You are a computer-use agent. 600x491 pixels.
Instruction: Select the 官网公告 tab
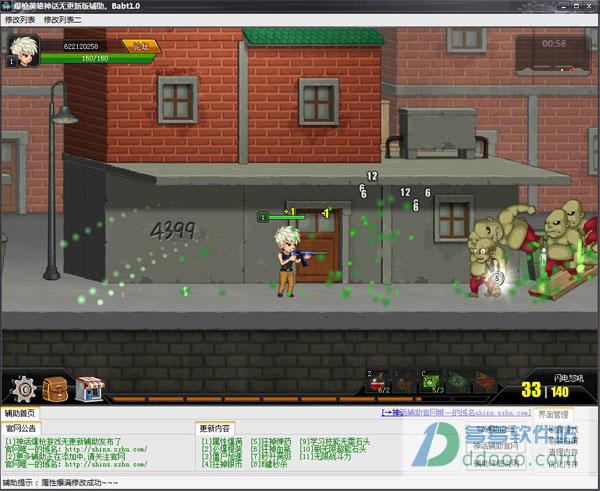click(21, 428)
